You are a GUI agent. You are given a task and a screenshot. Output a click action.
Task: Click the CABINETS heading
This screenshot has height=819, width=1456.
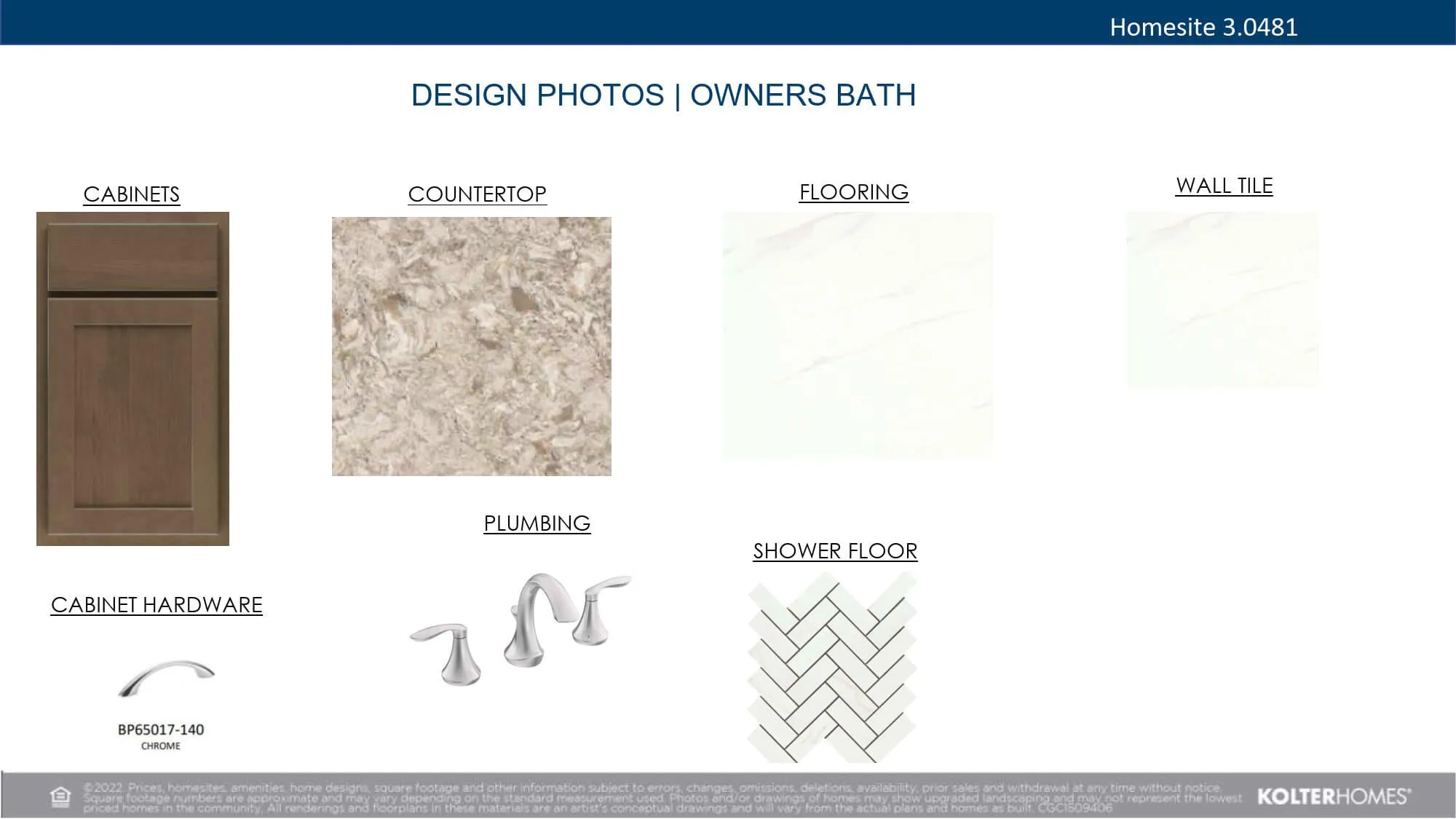point(131,194)
